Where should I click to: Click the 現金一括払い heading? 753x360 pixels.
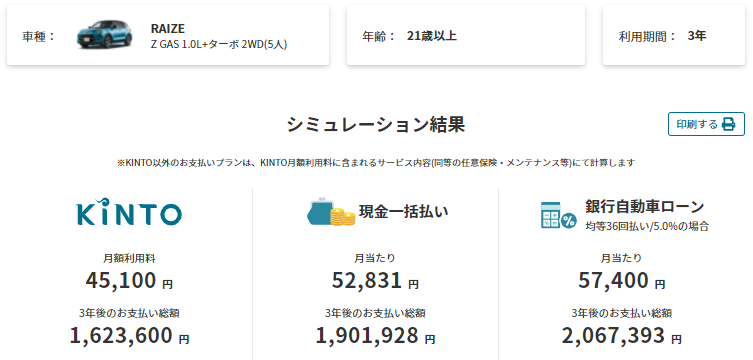tap(404, 211)
